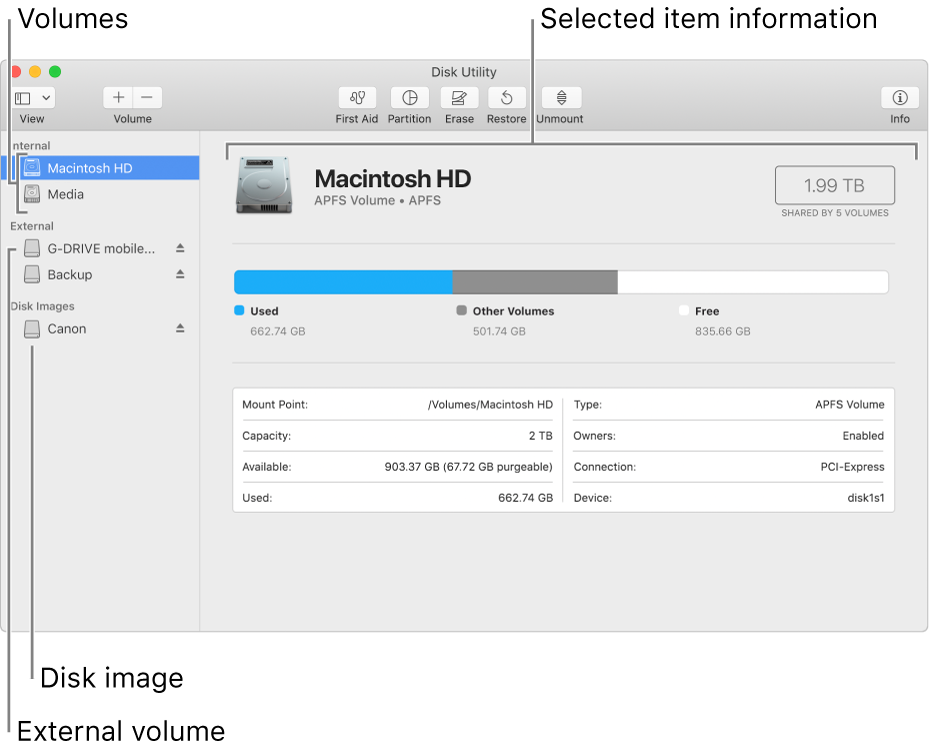Click the blue Used storage bar segment
Image resolution: width=931 pixels, height=745 pixels.
pyautogui.click(x=343, y=282)
